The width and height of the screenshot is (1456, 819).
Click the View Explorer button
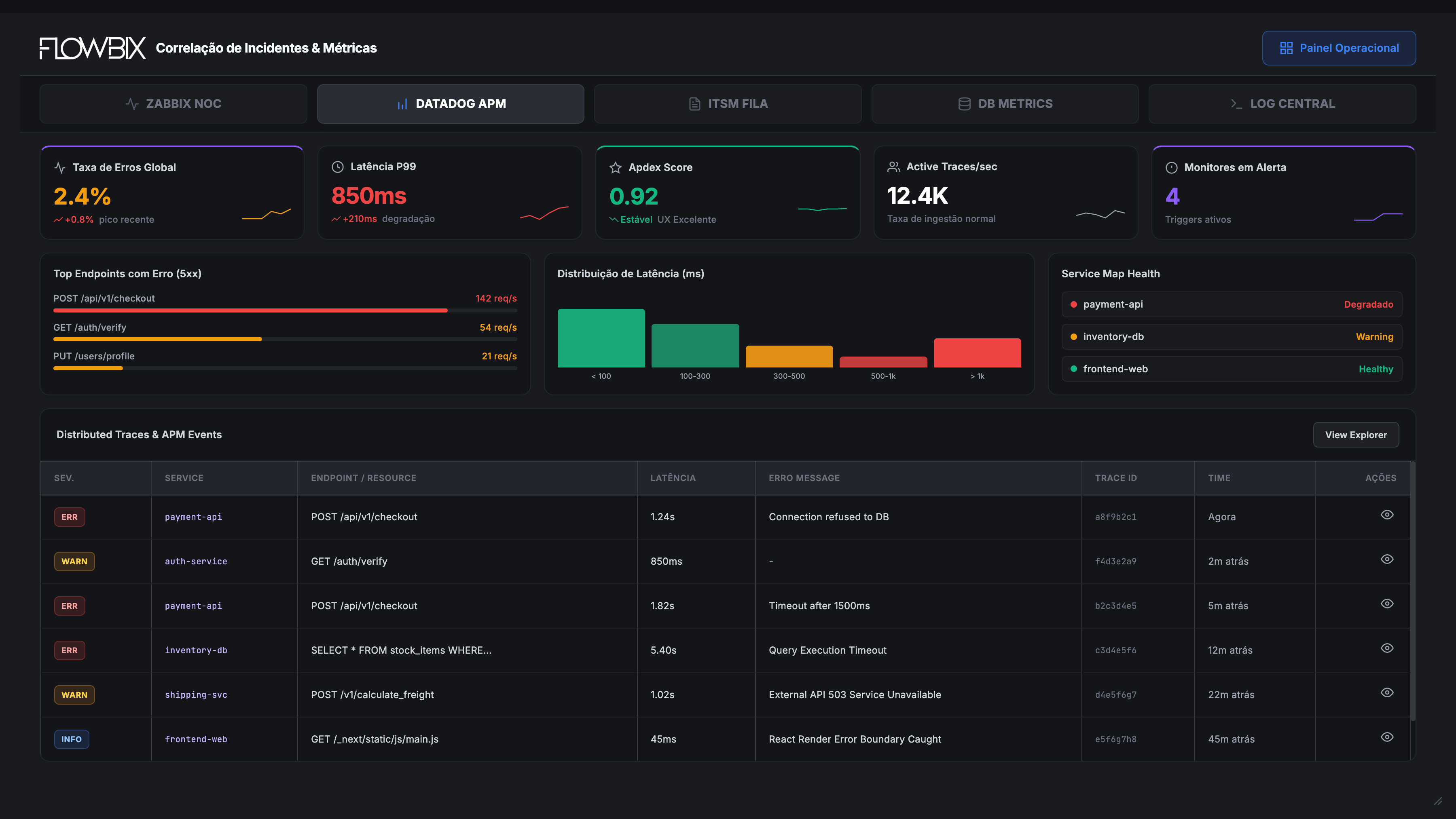[1355, 434]
